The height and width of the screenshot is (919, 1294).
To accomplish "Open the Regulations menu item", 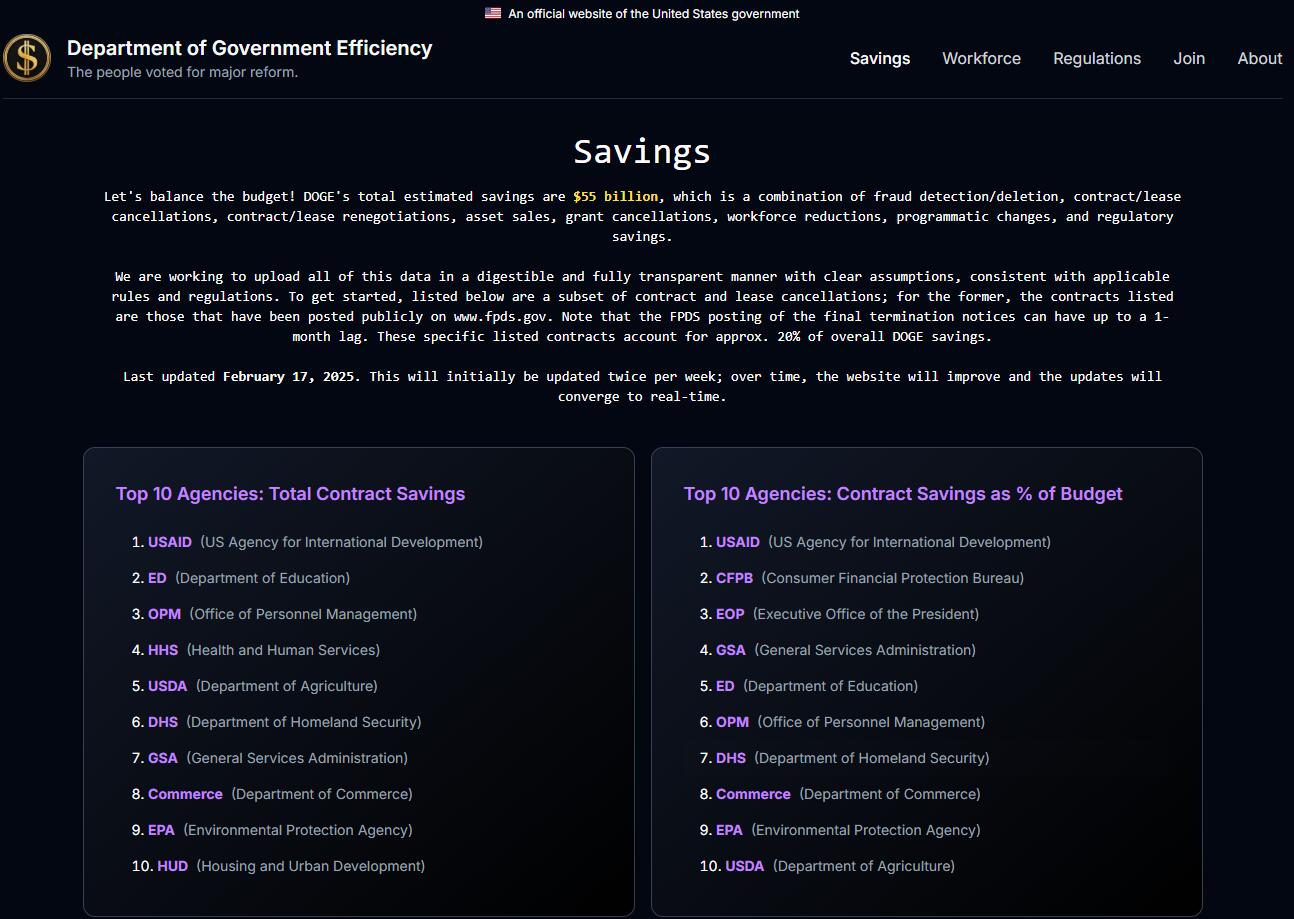I will click(x=1096, y=59).
